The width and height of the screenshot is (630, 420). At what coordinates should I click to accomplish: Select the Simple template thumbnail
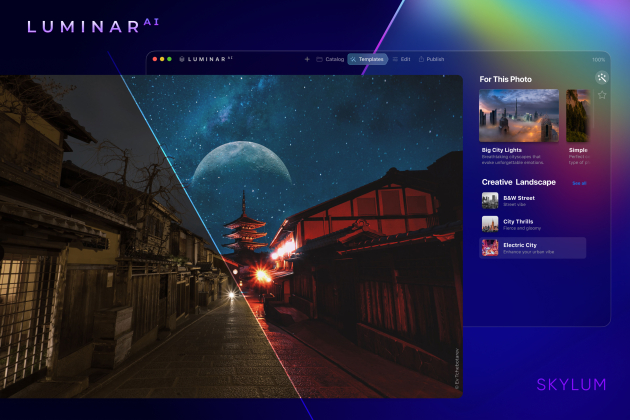click(578, 116)
